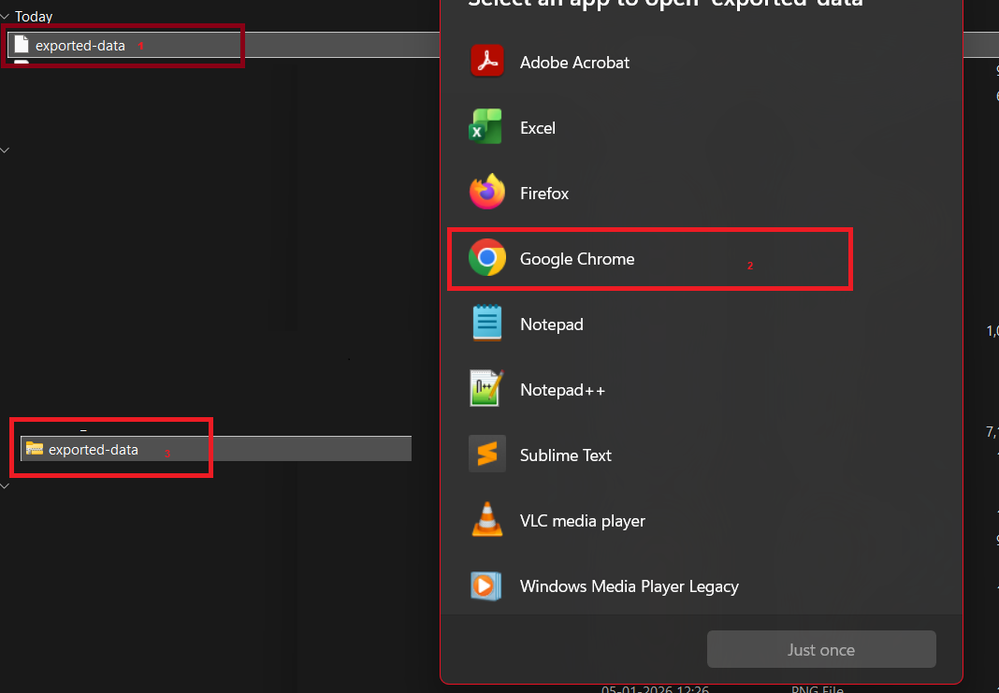Click the Excel app icon

click(485, 127)
